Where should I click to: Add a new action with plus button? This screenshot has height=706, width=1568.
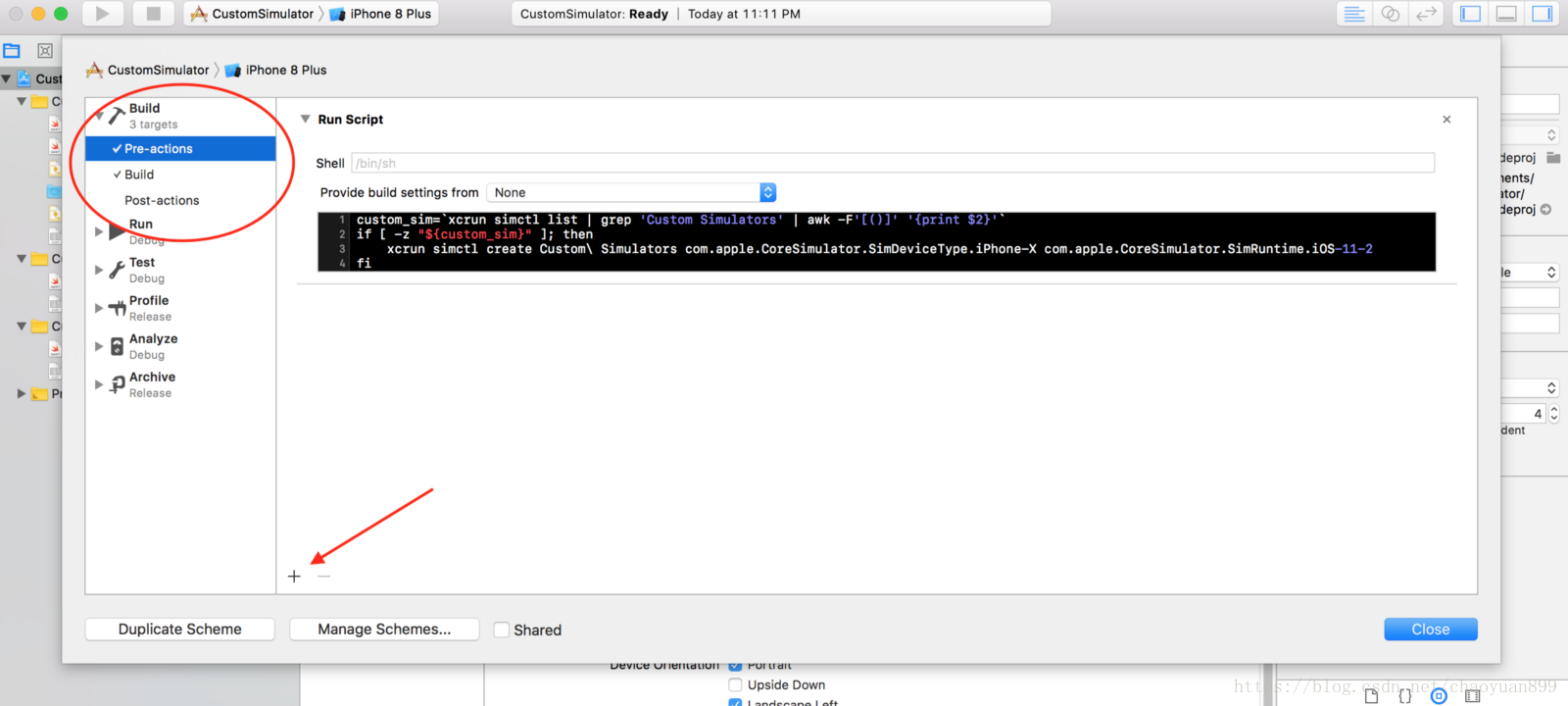click(294, 577)
